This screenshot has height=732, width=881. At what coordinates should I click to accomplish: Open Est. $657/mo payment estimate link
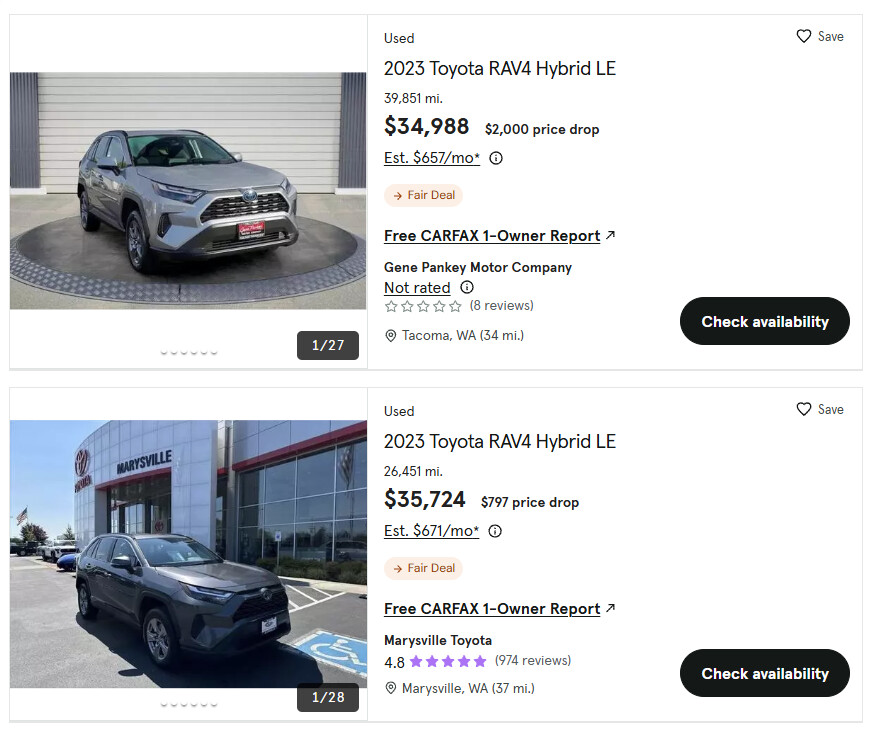[432, 158]
